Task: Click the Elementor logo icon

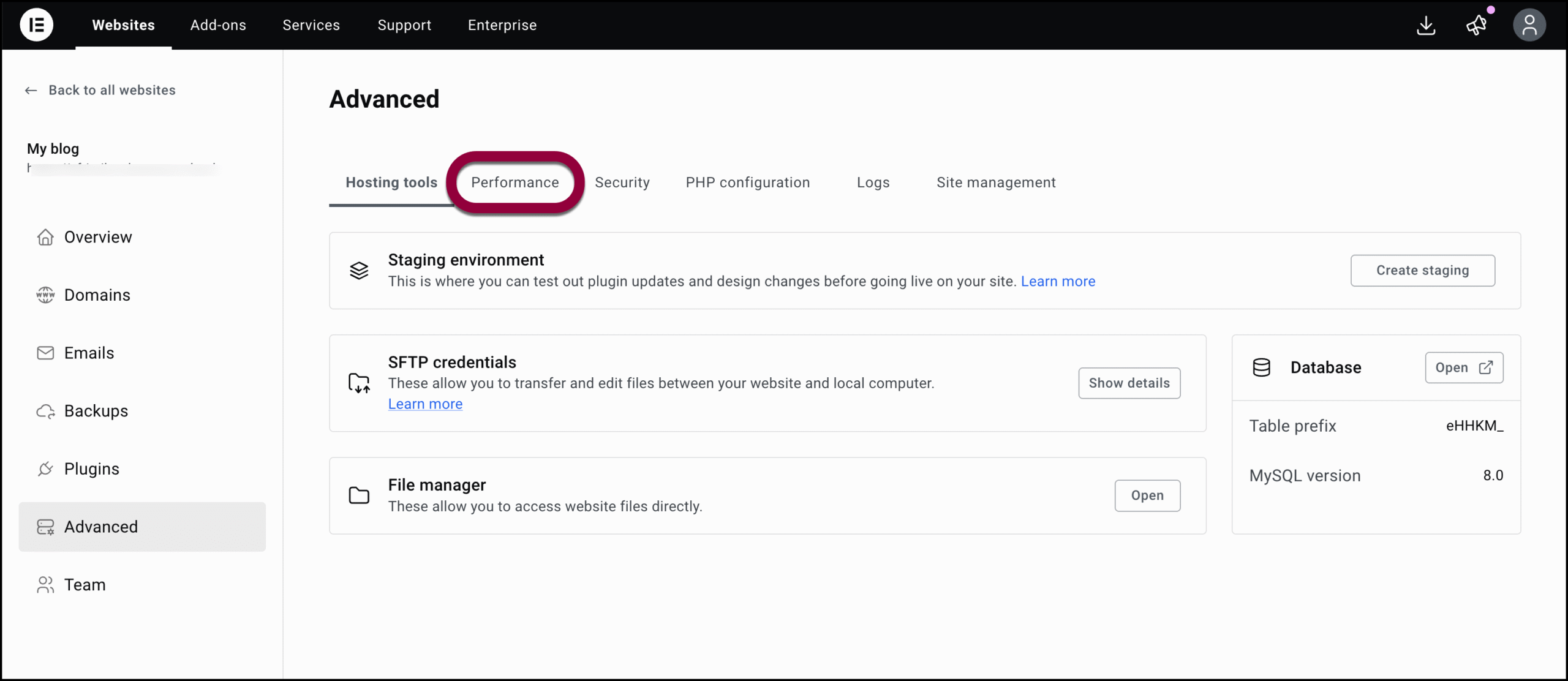Action: [x=37, y=25]
